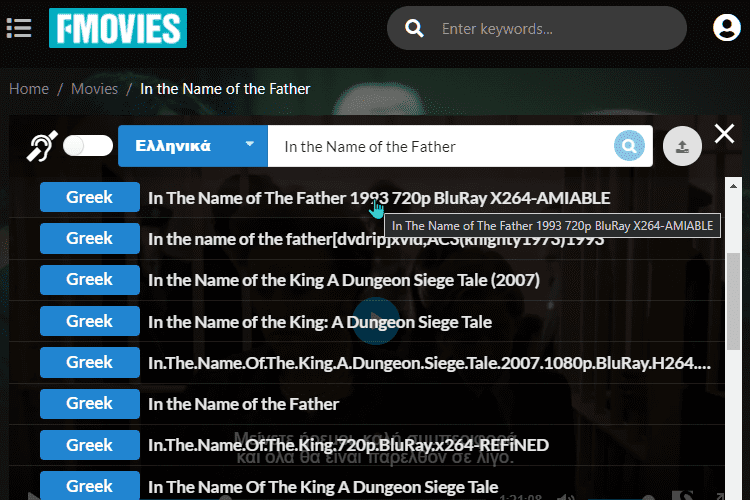This screenshot has height=500, width=750.
Task: Go to Movies breadcrumb
Action: 94,89
